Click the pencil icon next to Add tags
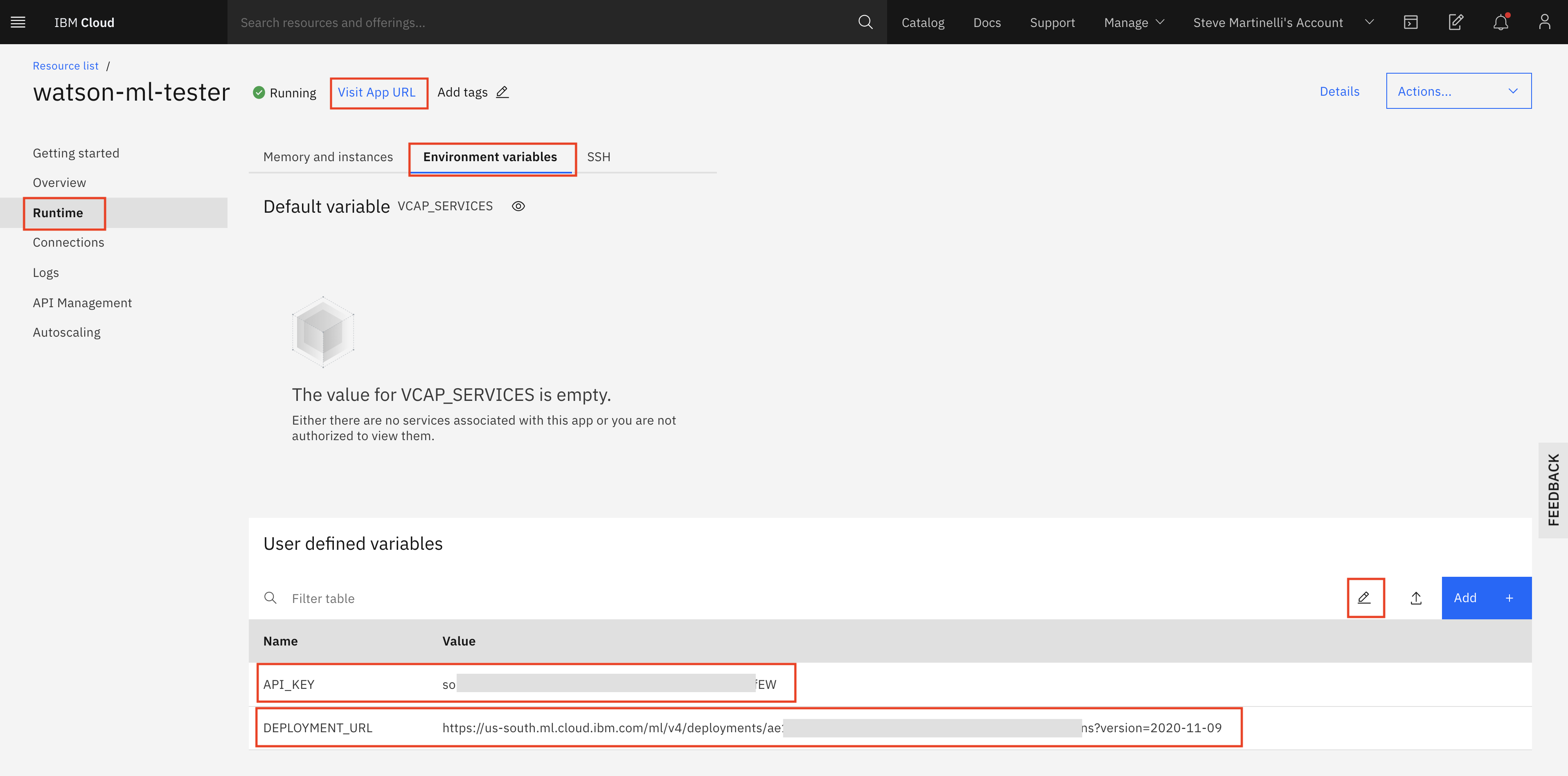Screen dimensions: 1568x776 [502, 92]
